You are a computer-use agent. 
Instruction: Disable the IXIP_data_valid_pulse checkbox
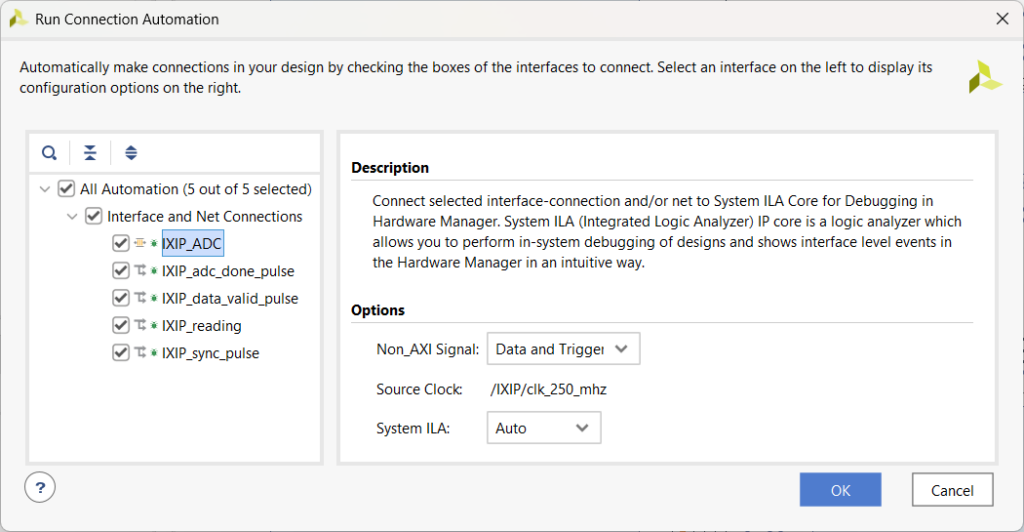[x=121, y=298]
